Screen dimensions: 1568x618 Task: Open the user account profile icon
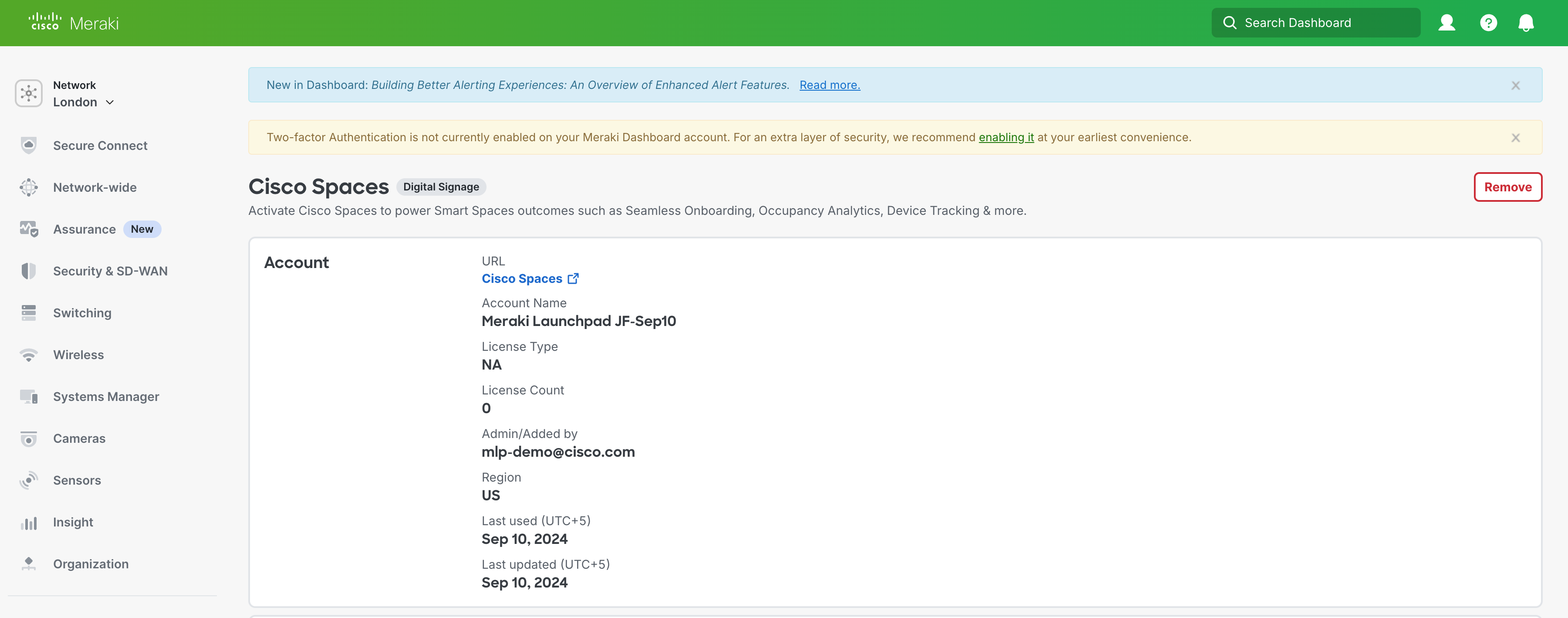point(1446,23)
